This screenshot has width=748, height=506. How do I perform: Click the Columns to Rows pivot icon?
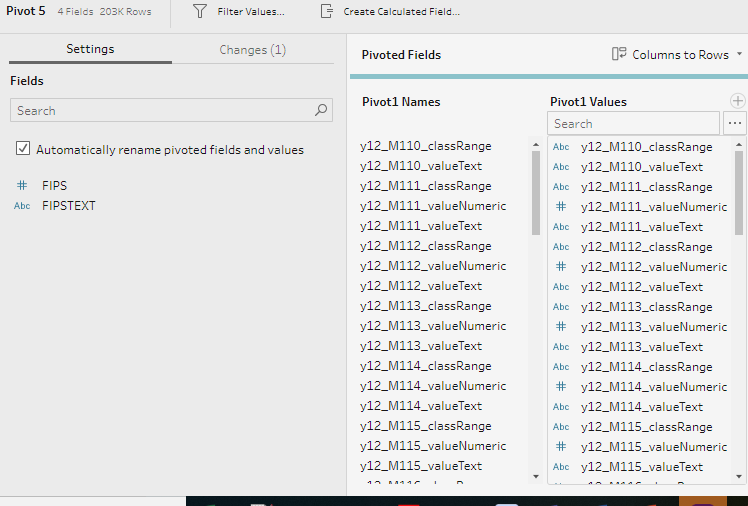[619, 54]
